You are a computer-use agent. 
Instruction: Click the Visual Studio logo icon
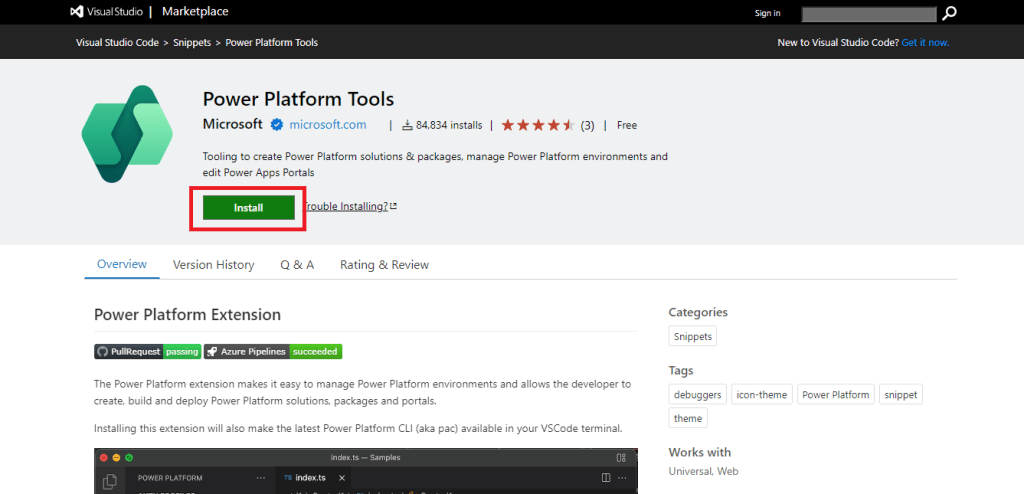[x=76, y=12]
